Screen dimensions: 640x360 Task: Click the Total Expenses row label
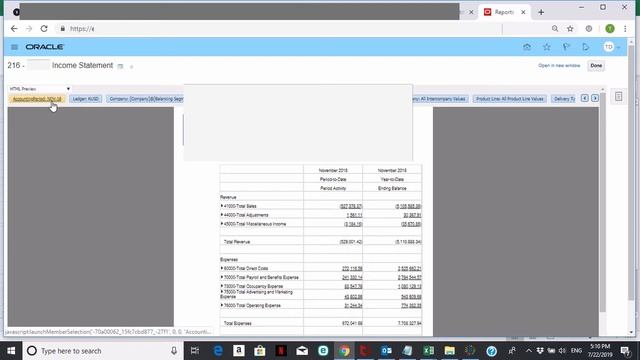[238, 323]
